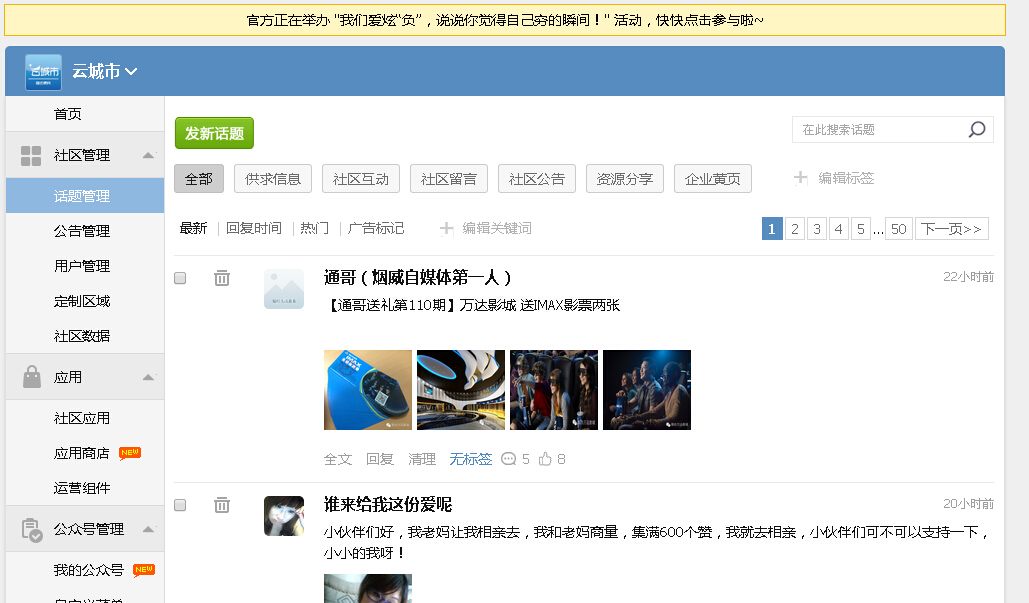The width and height of the screenshot is (1029, 603).
Task: Select the 社区互动 tag filter
Action: coord(361,178)
